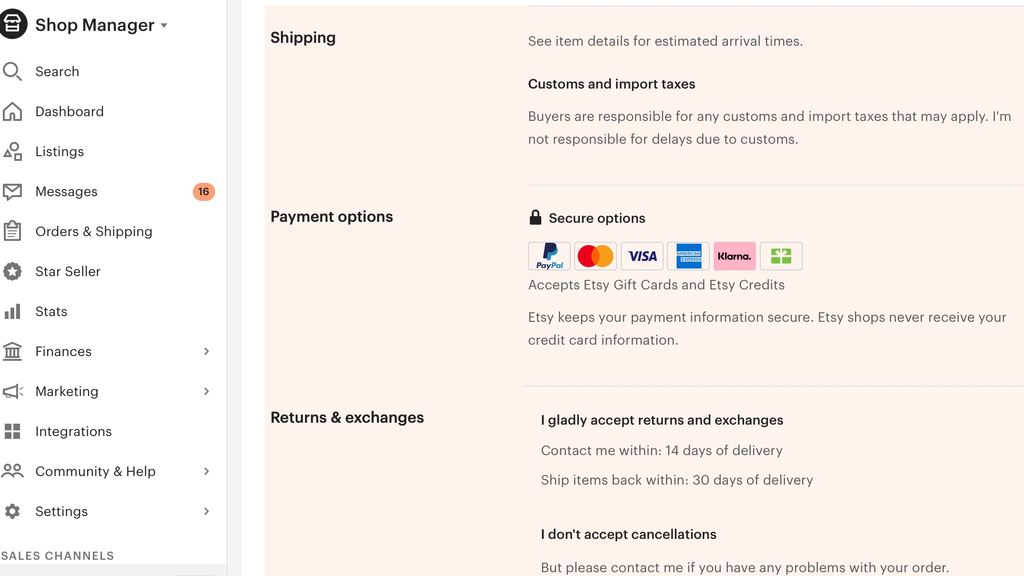
Task: Click the Shop Manager home icon
Action: pyautogui.click(x=13, y=24)
